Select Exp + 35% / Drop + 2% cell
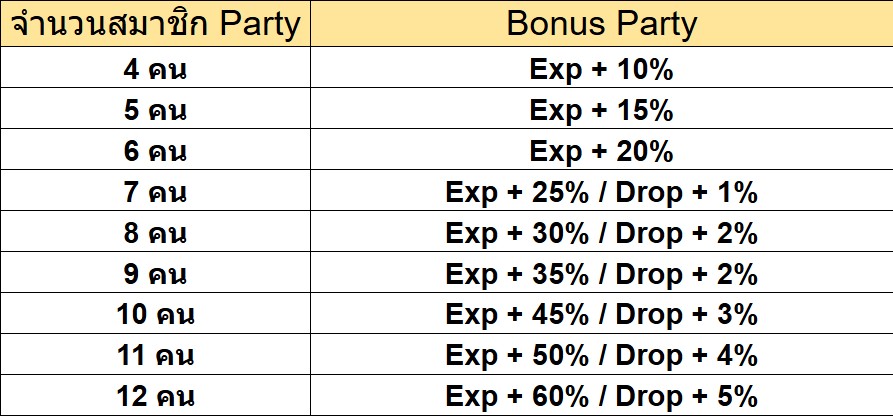 (x=602, y=272)
